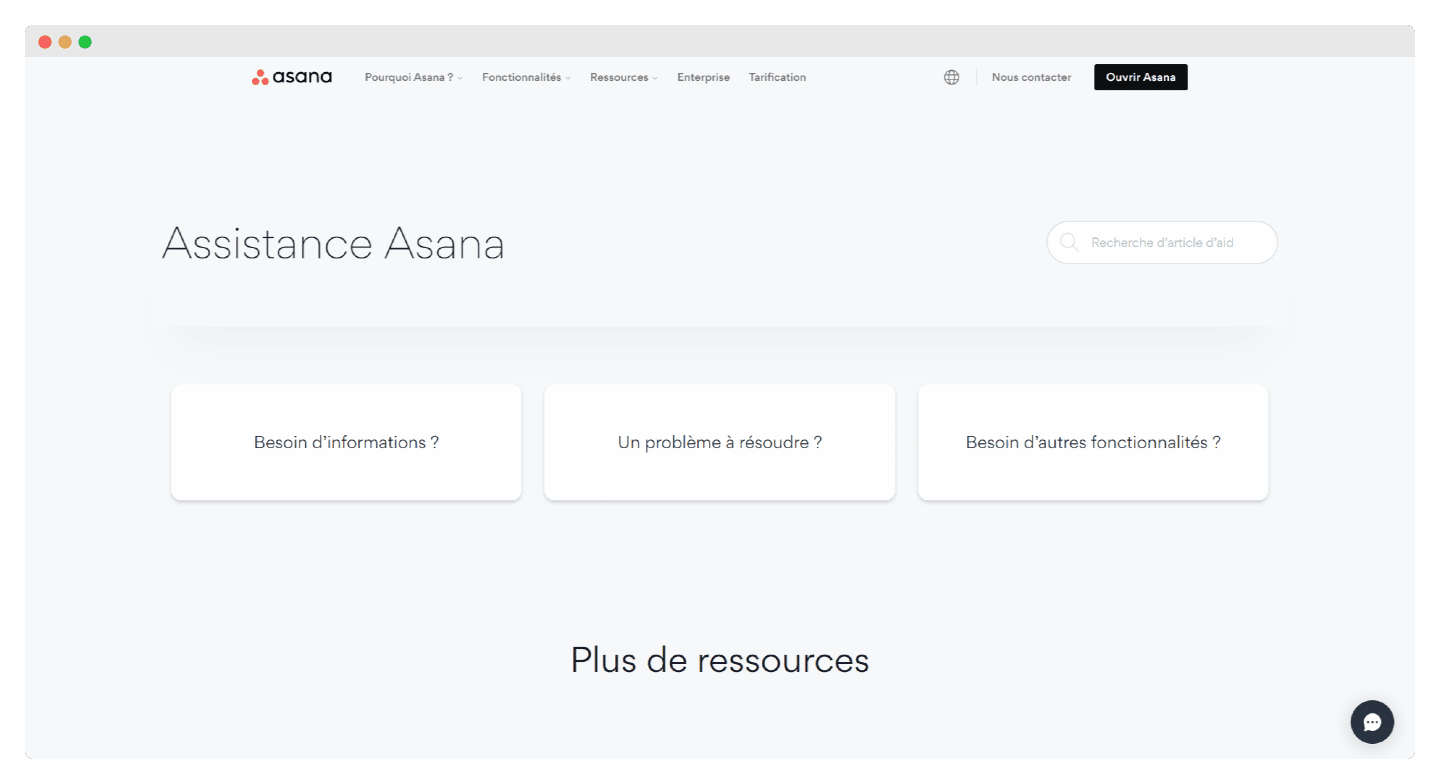Click the green maximize window dot
Screen dimensions: 1440x784
pyautogui.click(x=85, y=42)
